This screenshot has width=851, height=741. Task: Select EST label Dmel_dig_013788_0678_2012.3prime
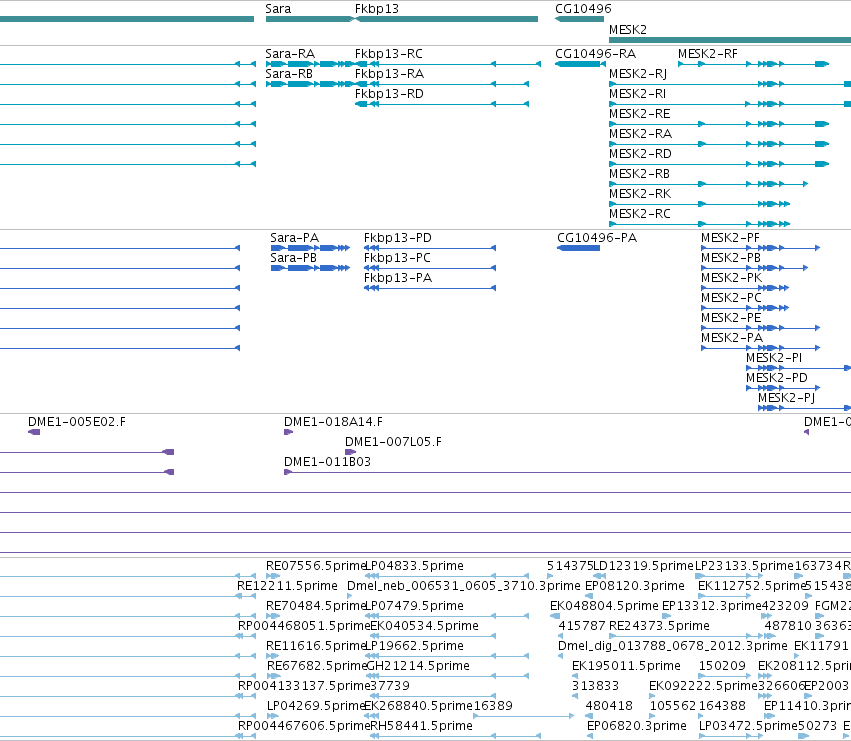click(672, 646)
